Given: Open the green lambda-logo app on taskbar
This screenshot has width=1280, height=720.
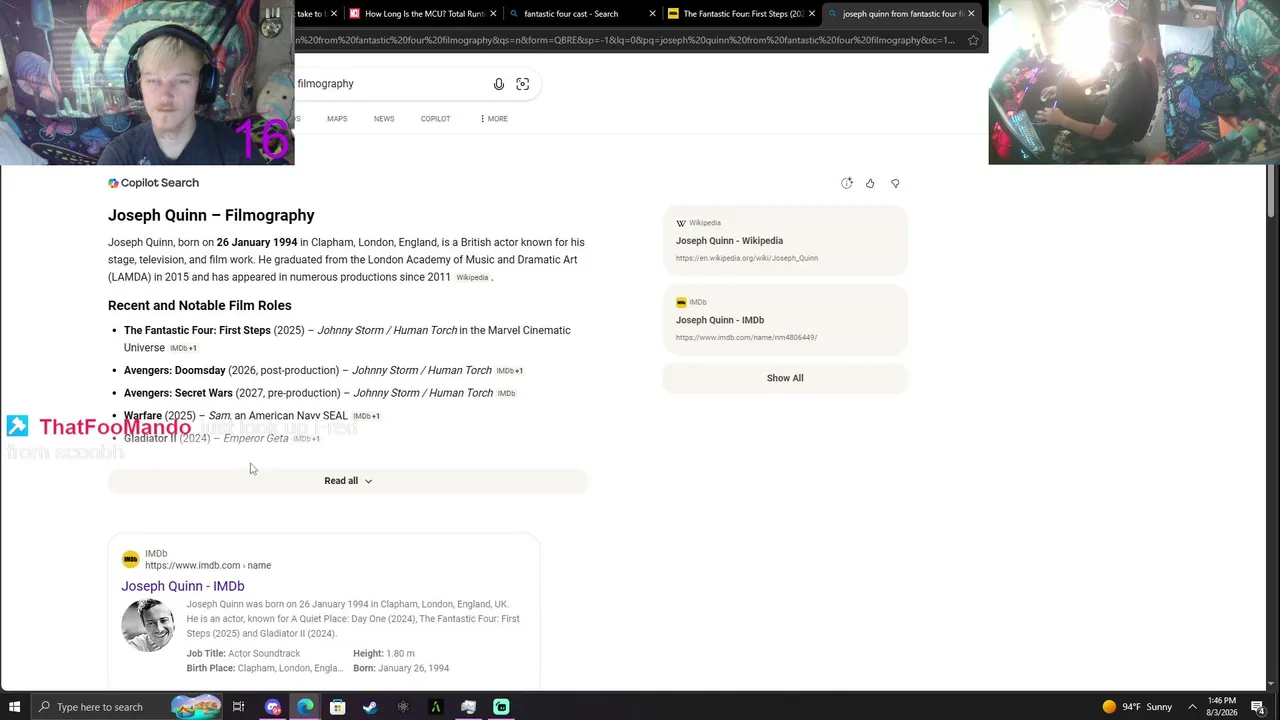Looking at the screenshot, I should point(436,707).
